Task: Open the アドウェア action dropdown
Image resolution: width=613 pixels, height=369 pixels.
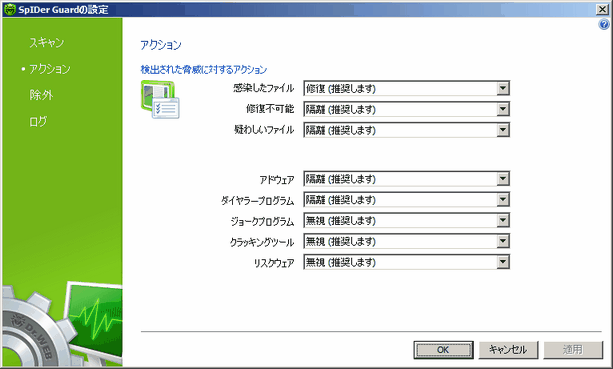Action: (407, 179)
